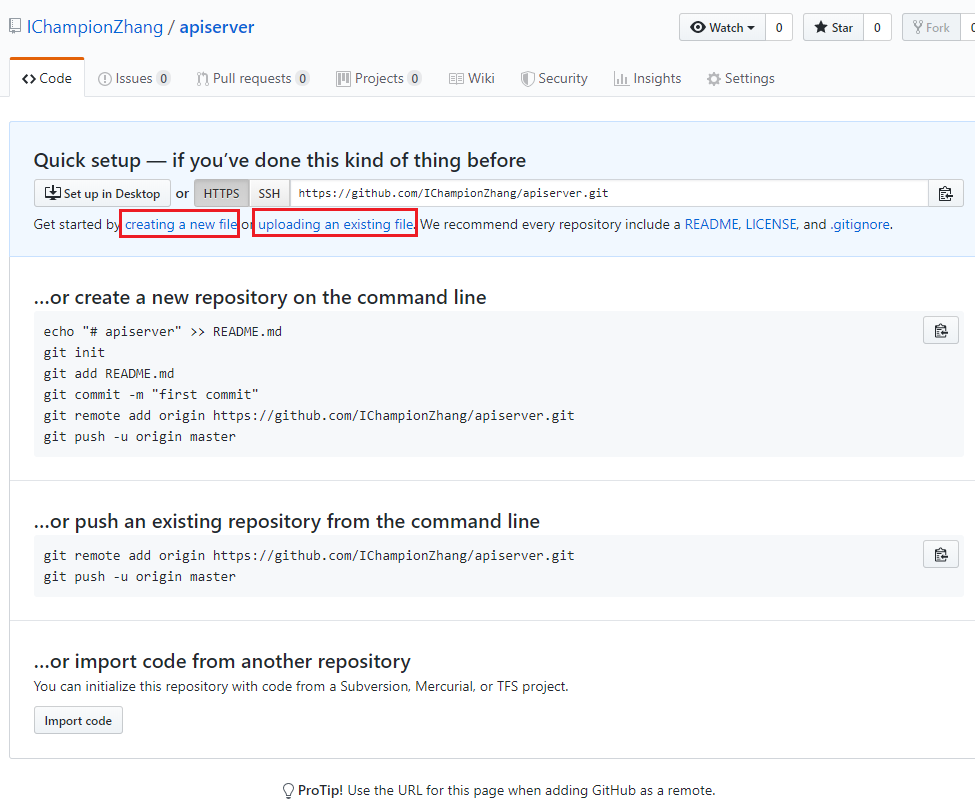Viewport: 975px width, 804px height.
Task: Click the Import code button
Action: tap(78, 720)
